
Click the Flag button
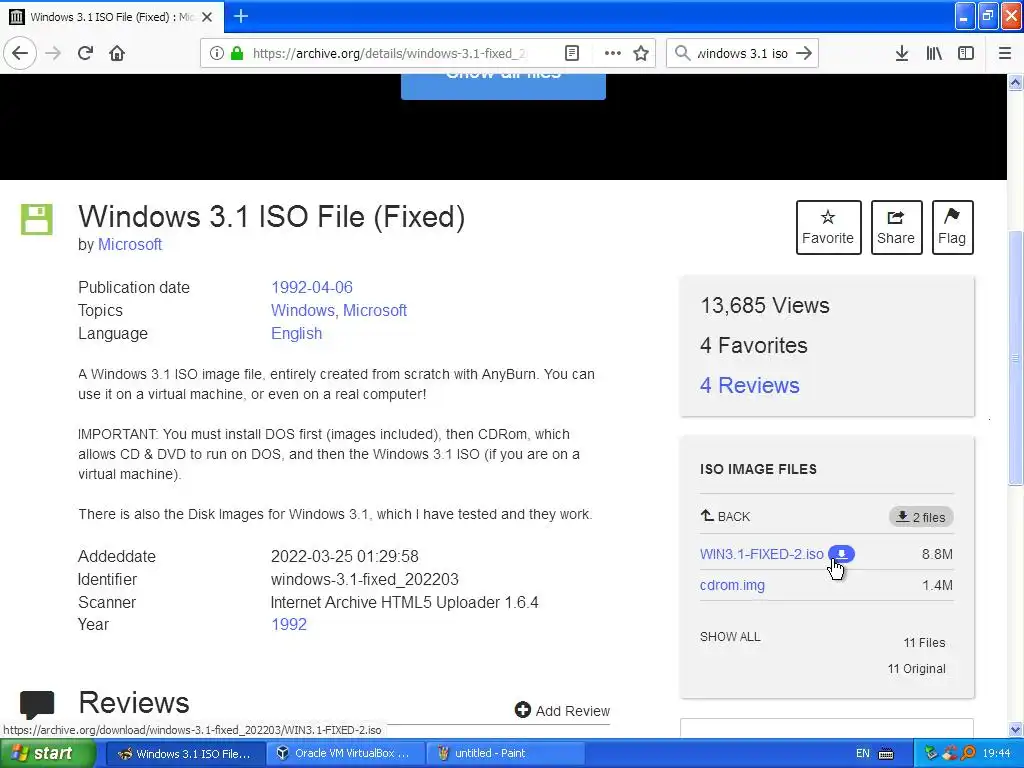click(952, 227)
